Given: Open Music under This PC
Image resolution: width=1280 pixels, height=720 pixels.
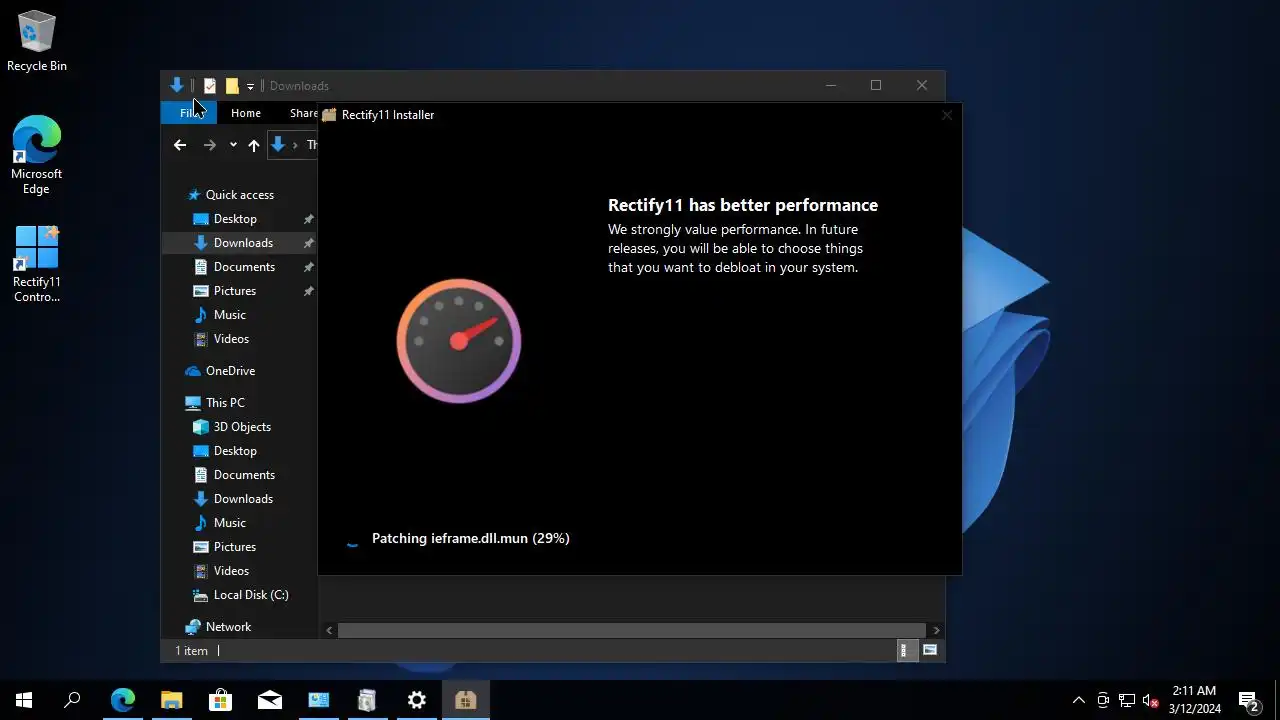Looking at the screenshot, I should (x=230, y=523).
